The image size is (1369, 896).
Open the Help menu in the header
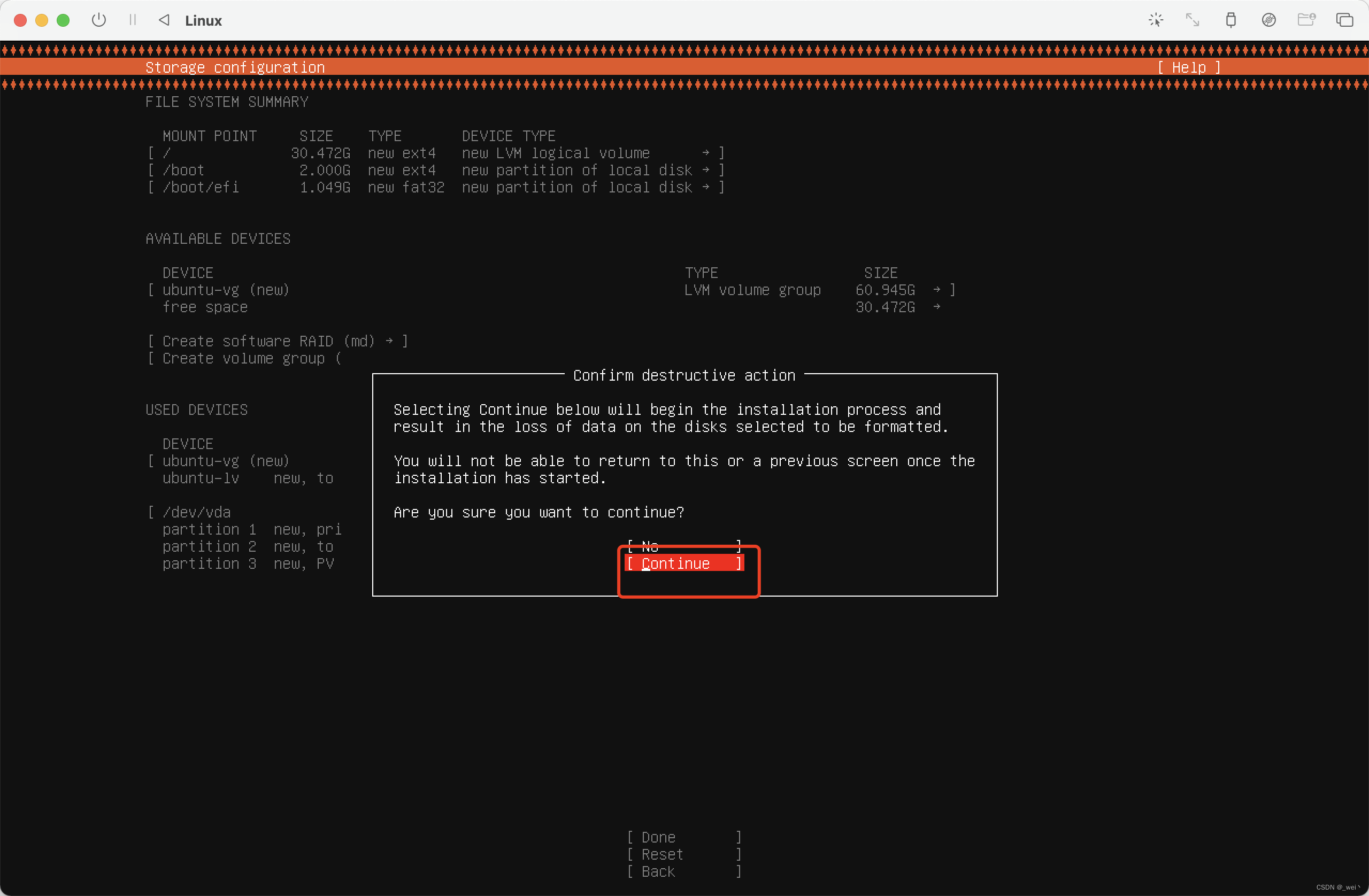1188,67
